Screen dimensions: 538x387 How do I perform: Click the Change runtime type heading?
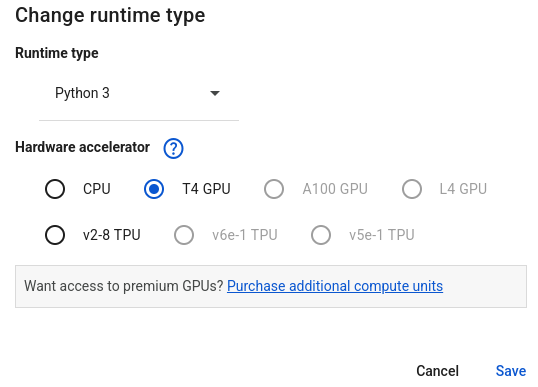(110, 16)
